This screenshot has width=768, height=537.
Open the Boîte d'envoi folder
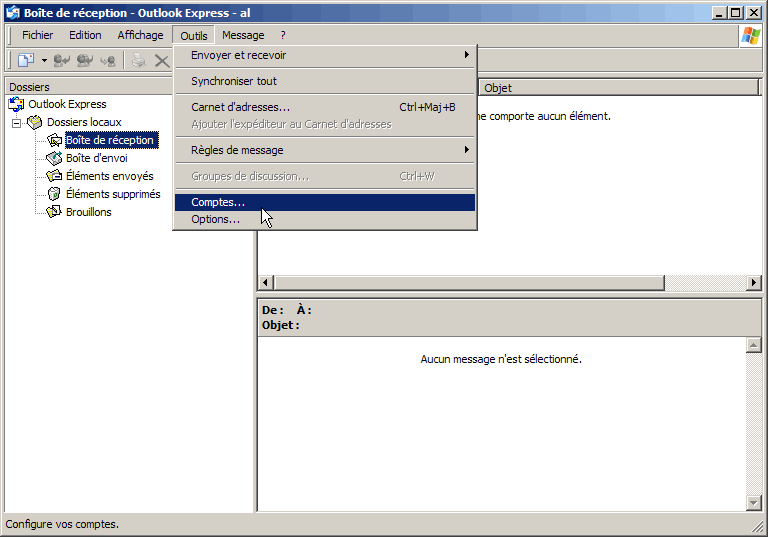point(96,158)
